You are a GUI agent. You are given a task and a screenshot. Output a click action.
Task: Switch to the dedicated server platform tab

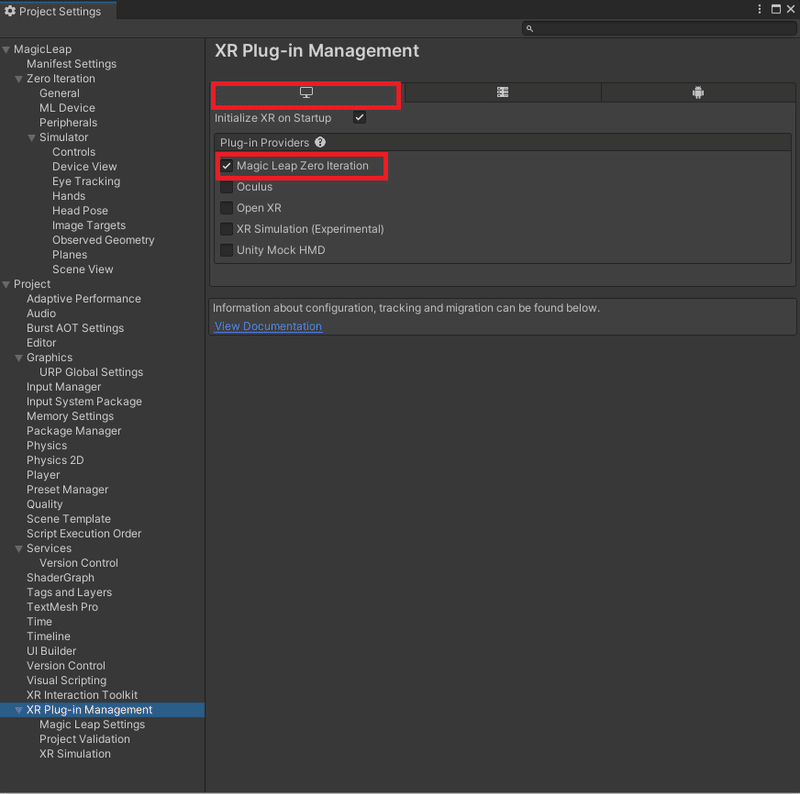(x=503, y=93)
